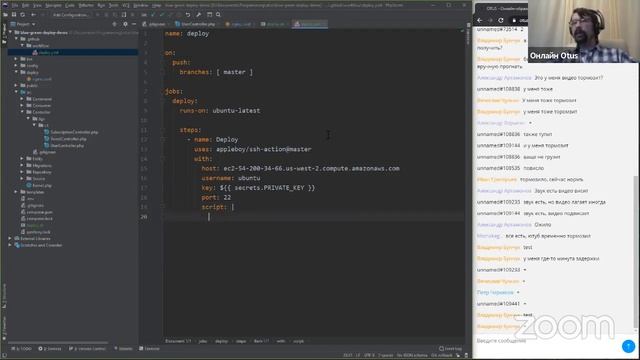Screen dimensions: 640x360
Task: Expand the config folder
Action: click(x=16, y=65)
